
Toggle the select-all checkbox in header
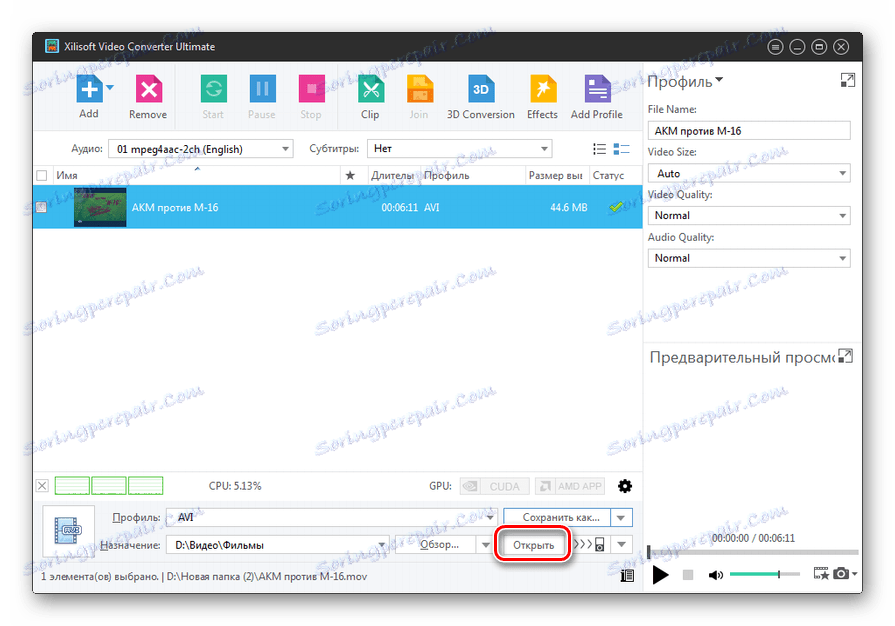[x=42, y=175]
